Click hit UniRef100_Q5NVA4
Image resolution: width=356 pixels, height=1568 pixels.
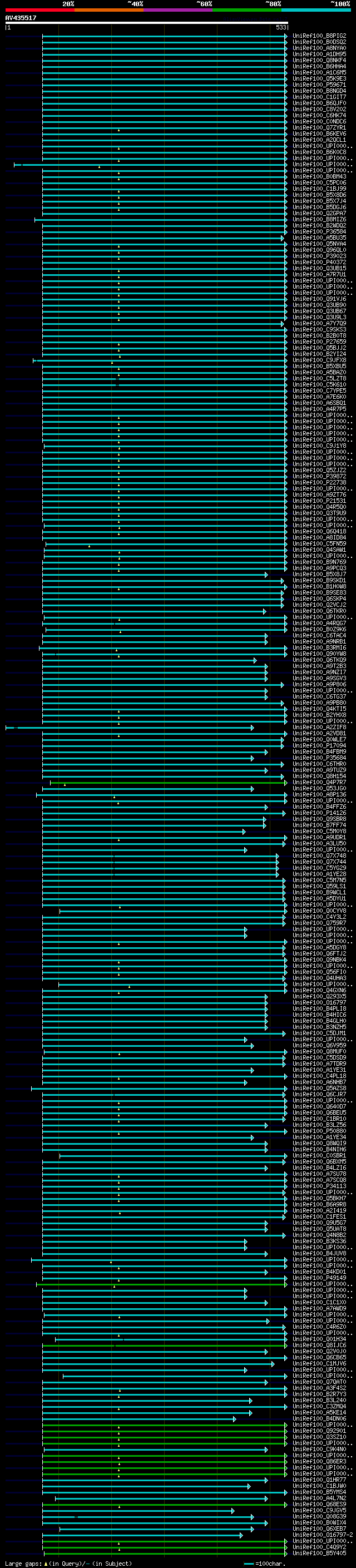point(319,244)
